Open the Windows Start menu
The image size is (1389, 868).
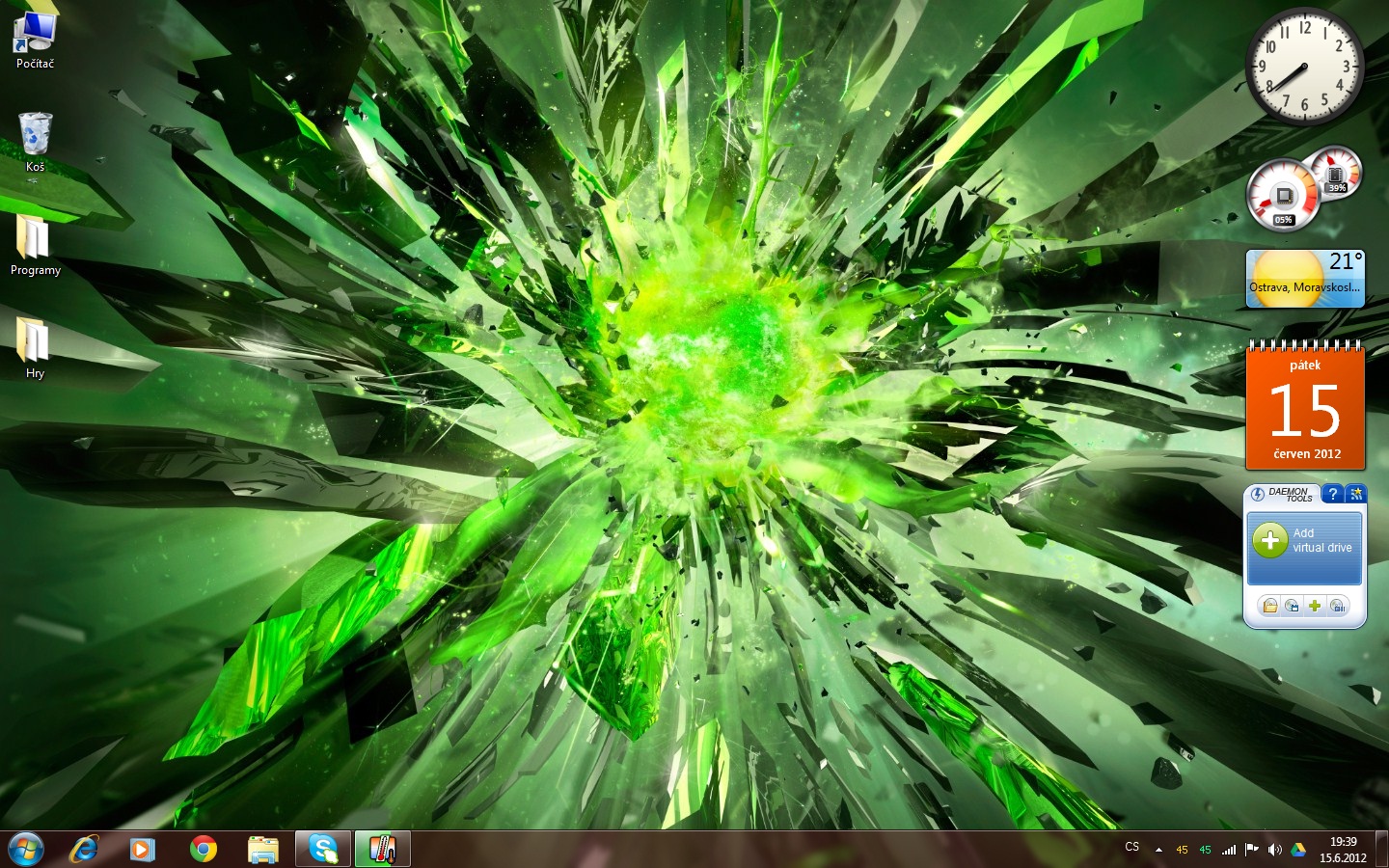click(x=26, y=849)
